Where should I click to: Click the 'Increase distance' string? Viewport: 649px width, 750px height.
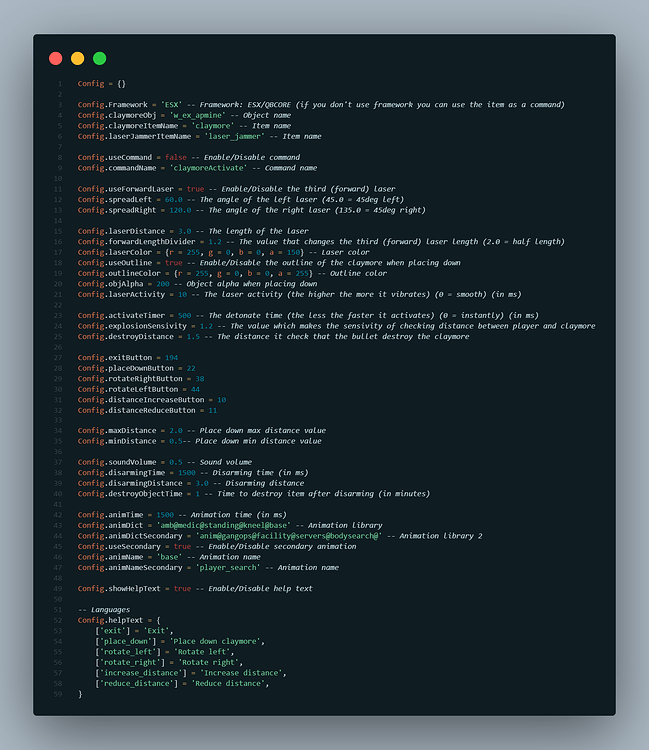click(x=241, y=673)
